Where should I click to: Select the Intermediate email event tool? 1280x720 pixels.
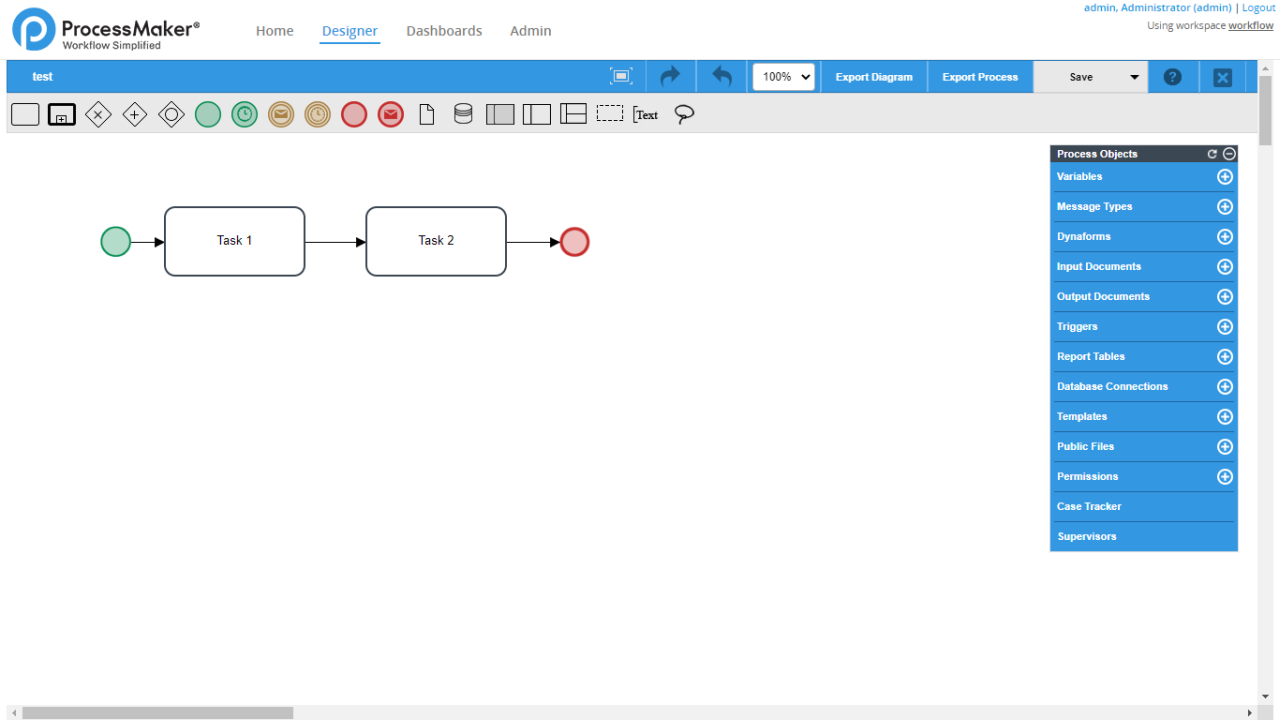click(x=281, y=114)
